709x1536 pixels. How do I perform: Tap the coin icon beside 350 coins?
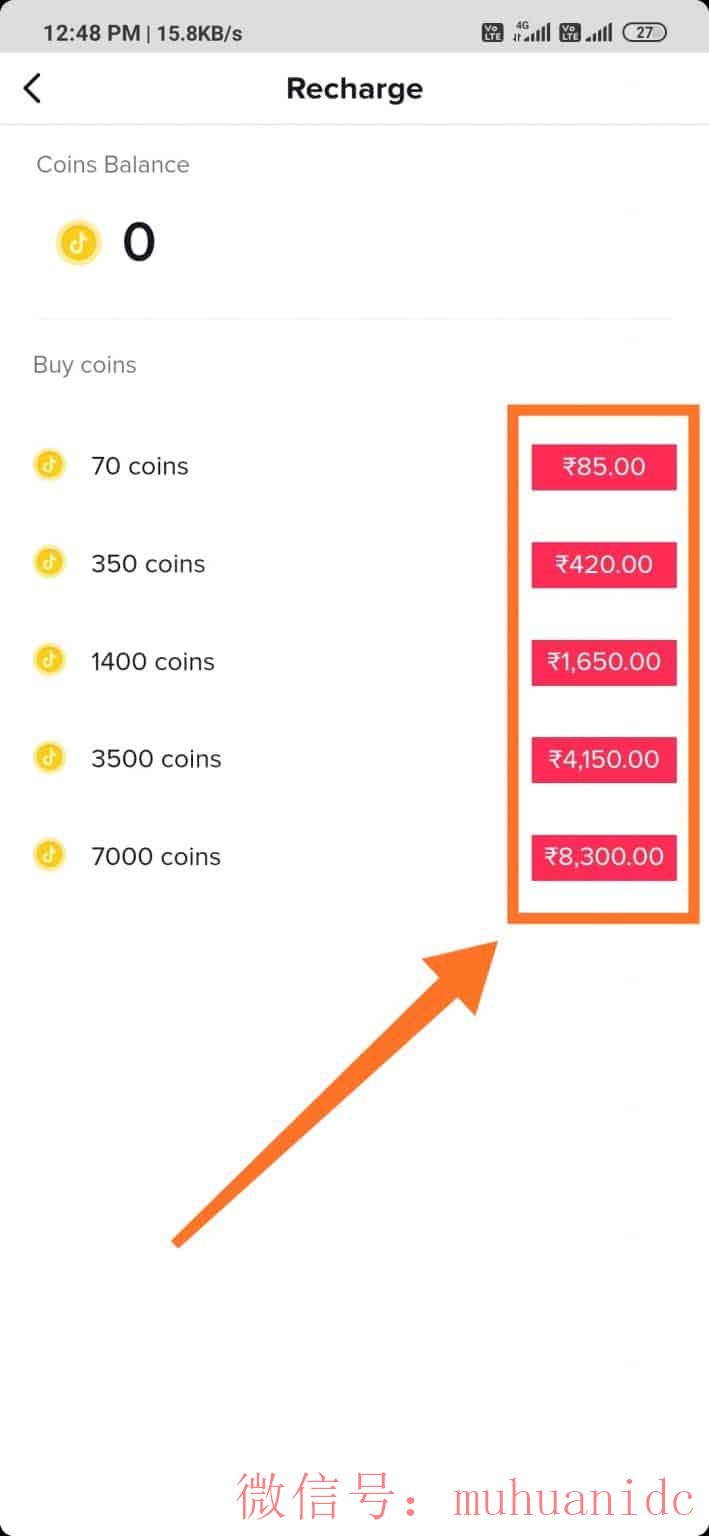(49, 562)
